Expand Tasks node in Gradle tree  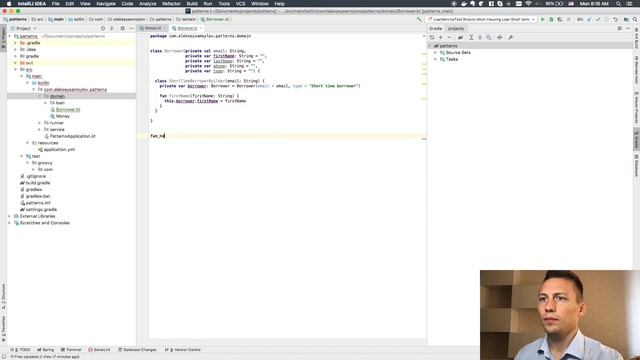(x=436, y=59)
